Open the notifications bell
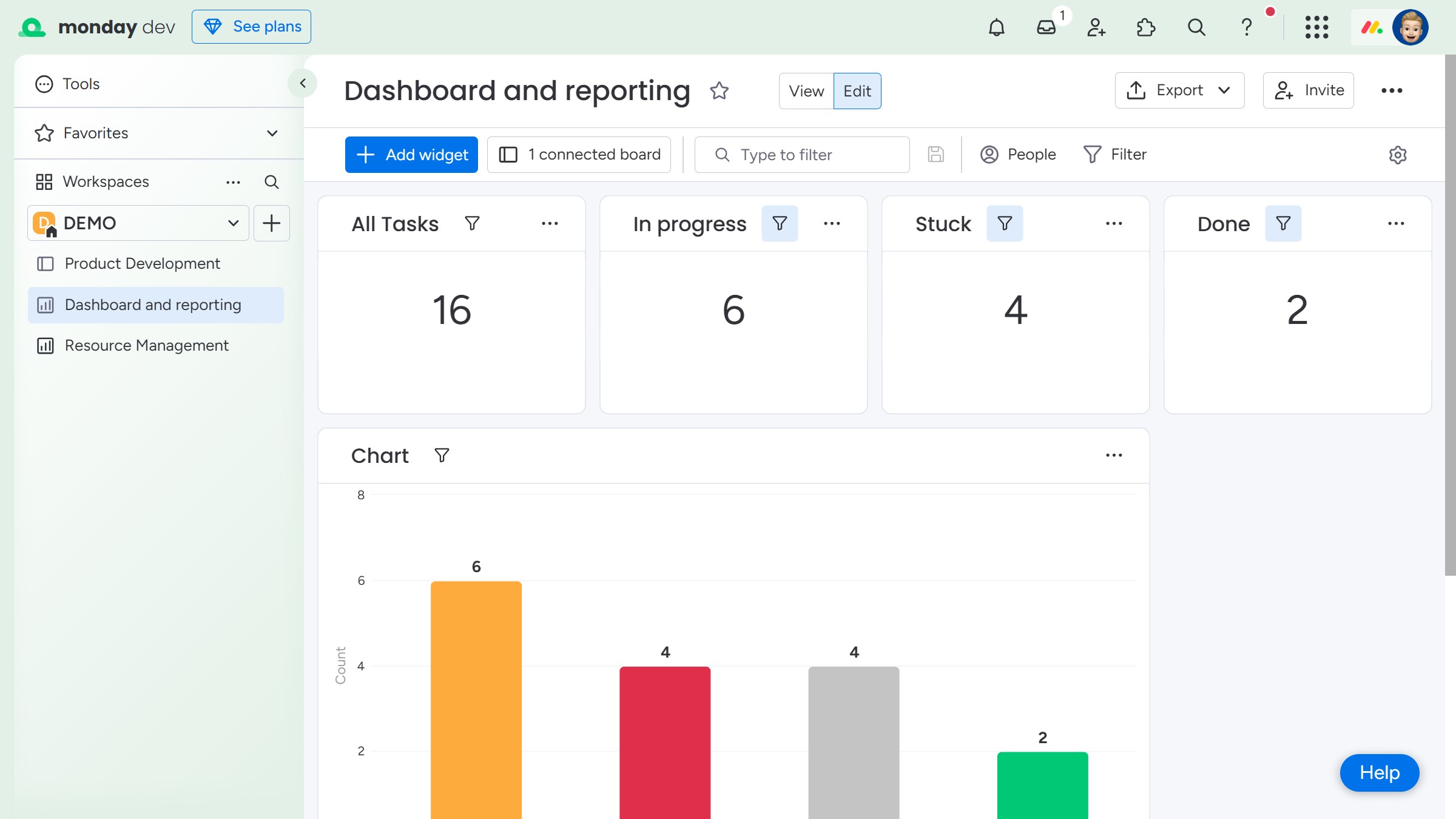The height and width of the screenshot is (819, 1456). pyautogui.click(x=997, y=27)
